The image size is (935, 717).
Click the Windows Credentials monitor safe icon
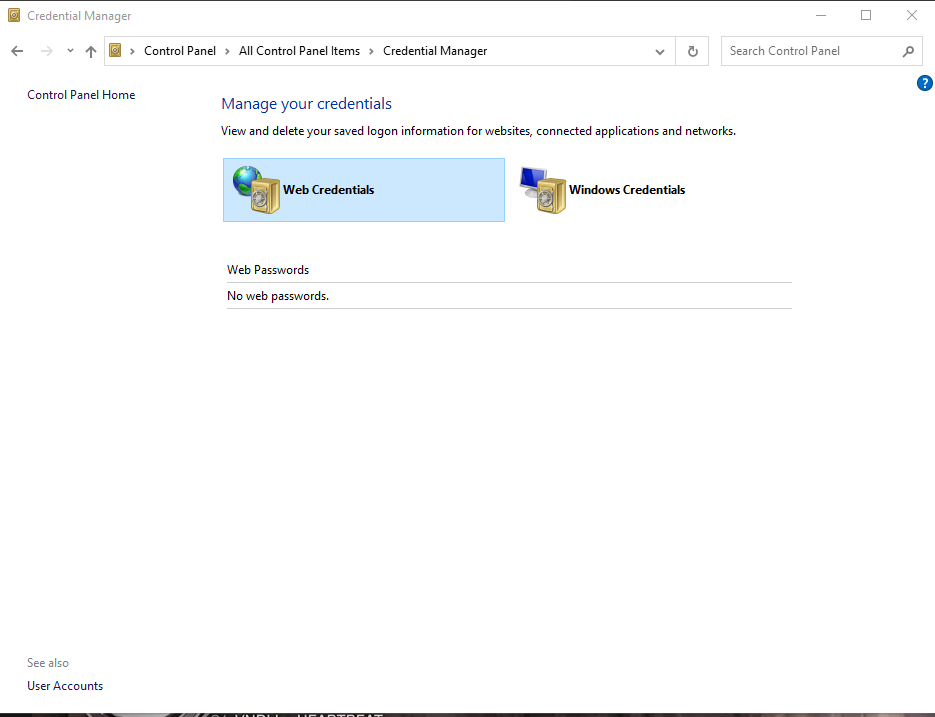[543, 190]
